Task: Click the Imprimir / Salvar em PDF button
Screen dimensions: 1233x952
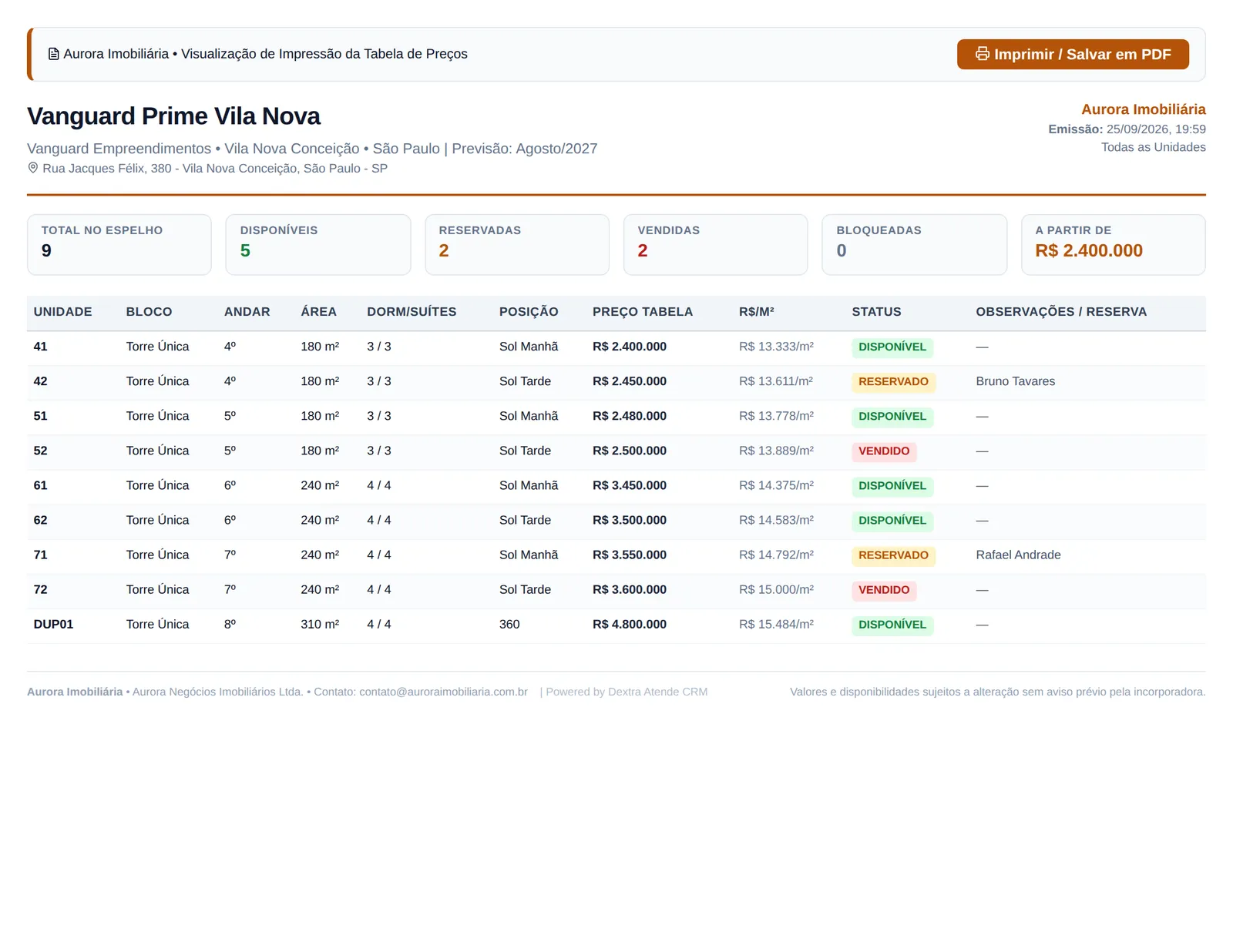Action: point(1073,54)
